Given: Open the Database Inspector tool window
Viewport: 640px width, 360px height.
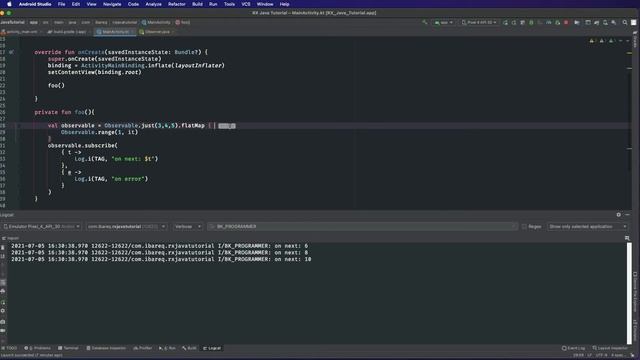Looking at the screenshot, I should tap(106, 348).
